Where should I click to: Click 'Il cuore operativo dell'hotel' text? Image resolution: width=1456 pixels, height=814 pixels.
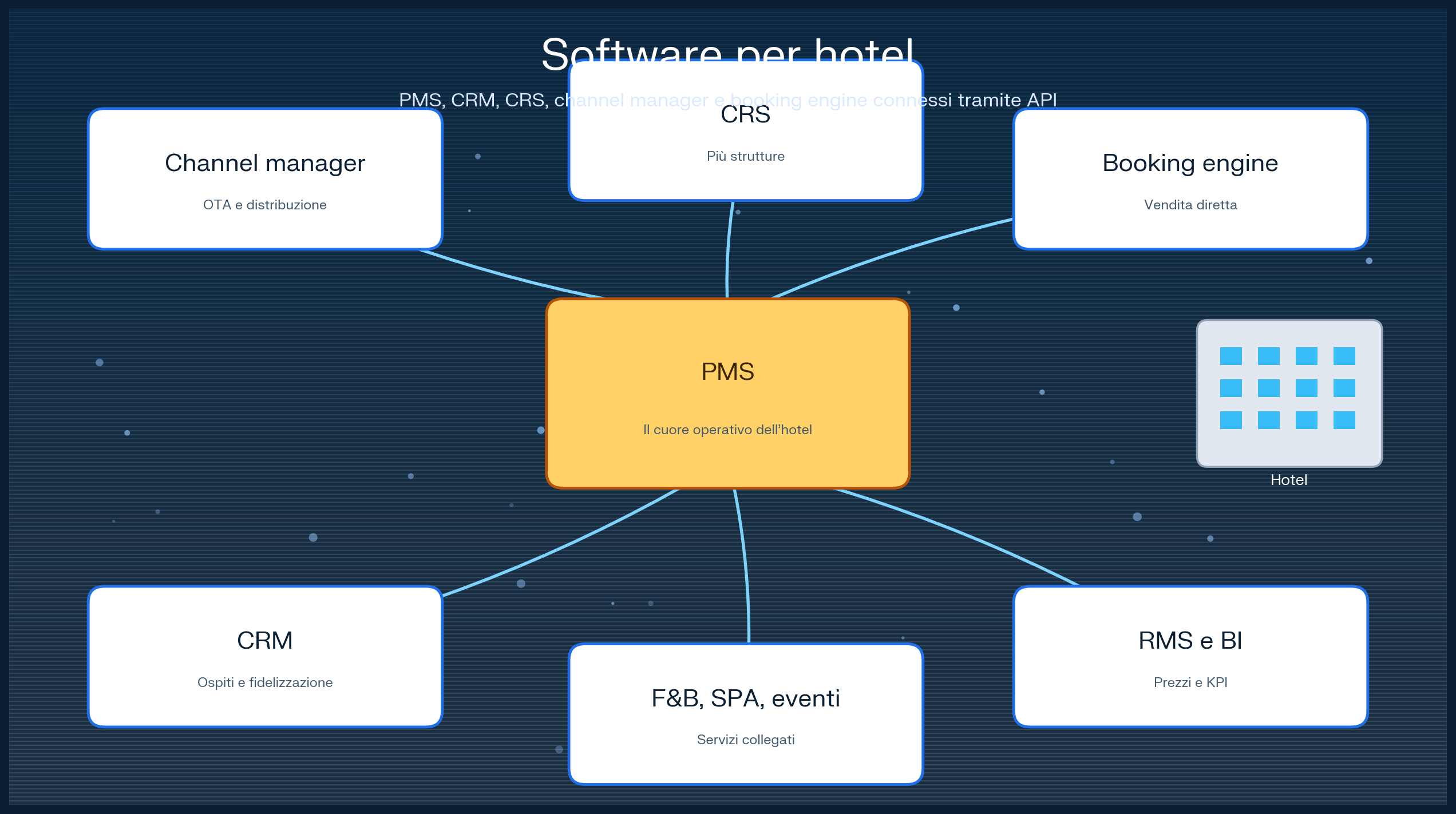(727, 430)
